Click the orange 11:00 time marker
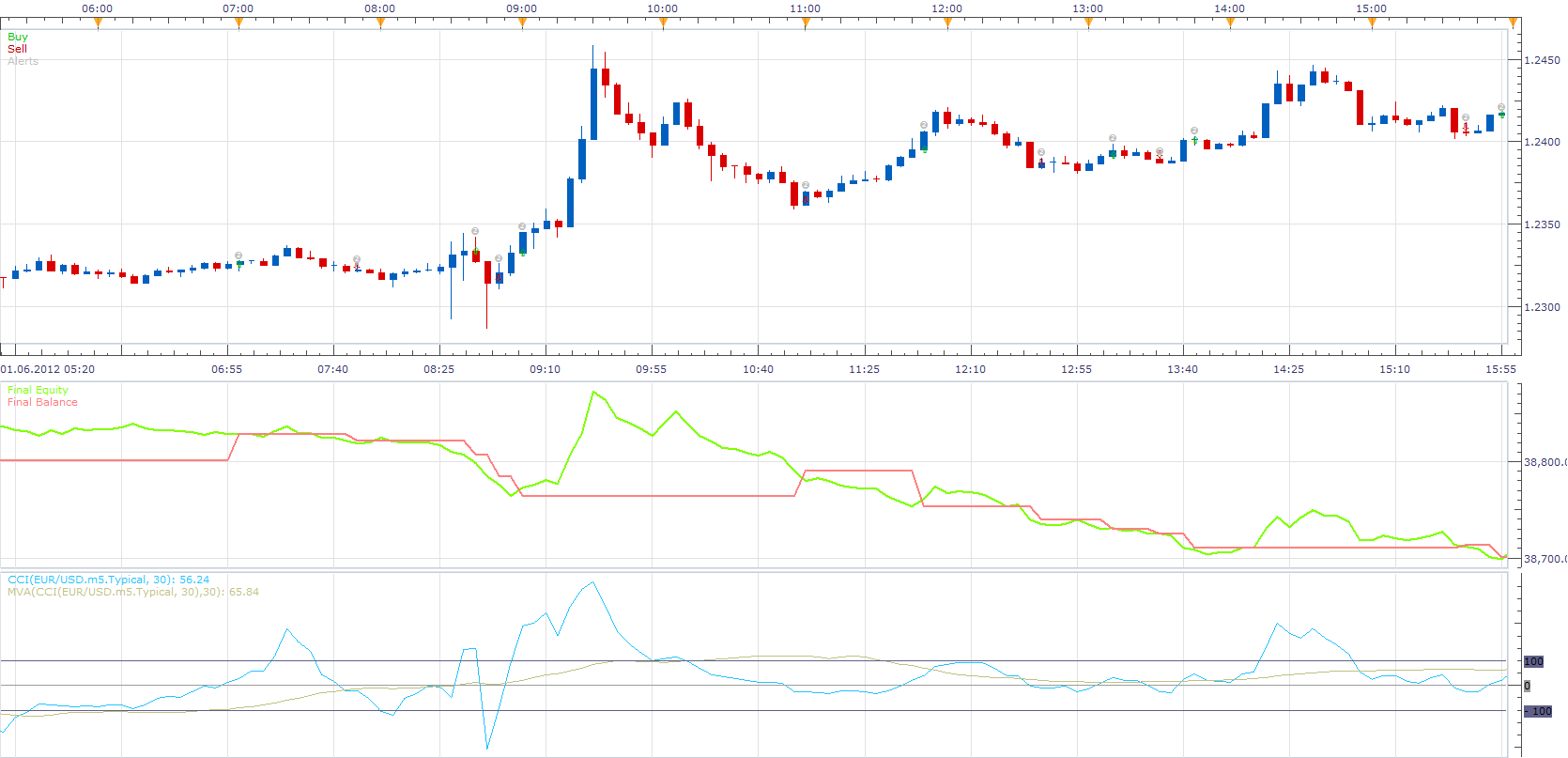 pos(806,23)
